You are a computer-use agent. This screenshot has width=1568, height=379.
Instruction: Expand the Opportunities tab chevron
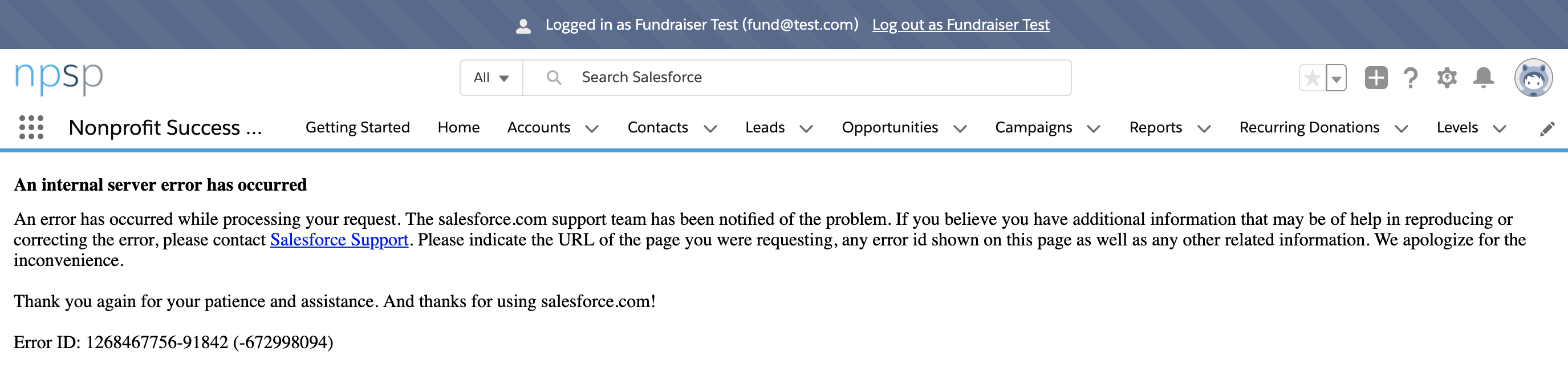960,128
